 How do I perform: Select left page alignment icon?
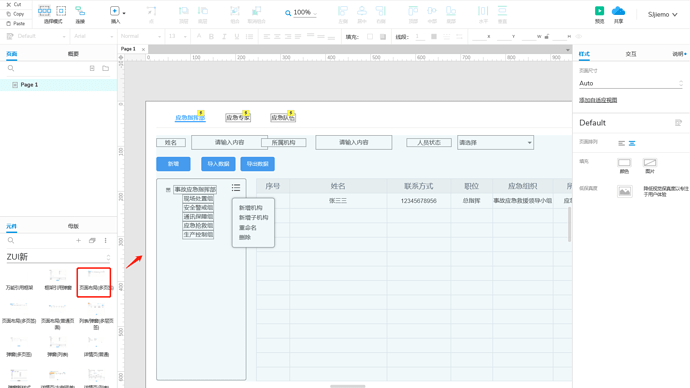(x=621, y=143)
